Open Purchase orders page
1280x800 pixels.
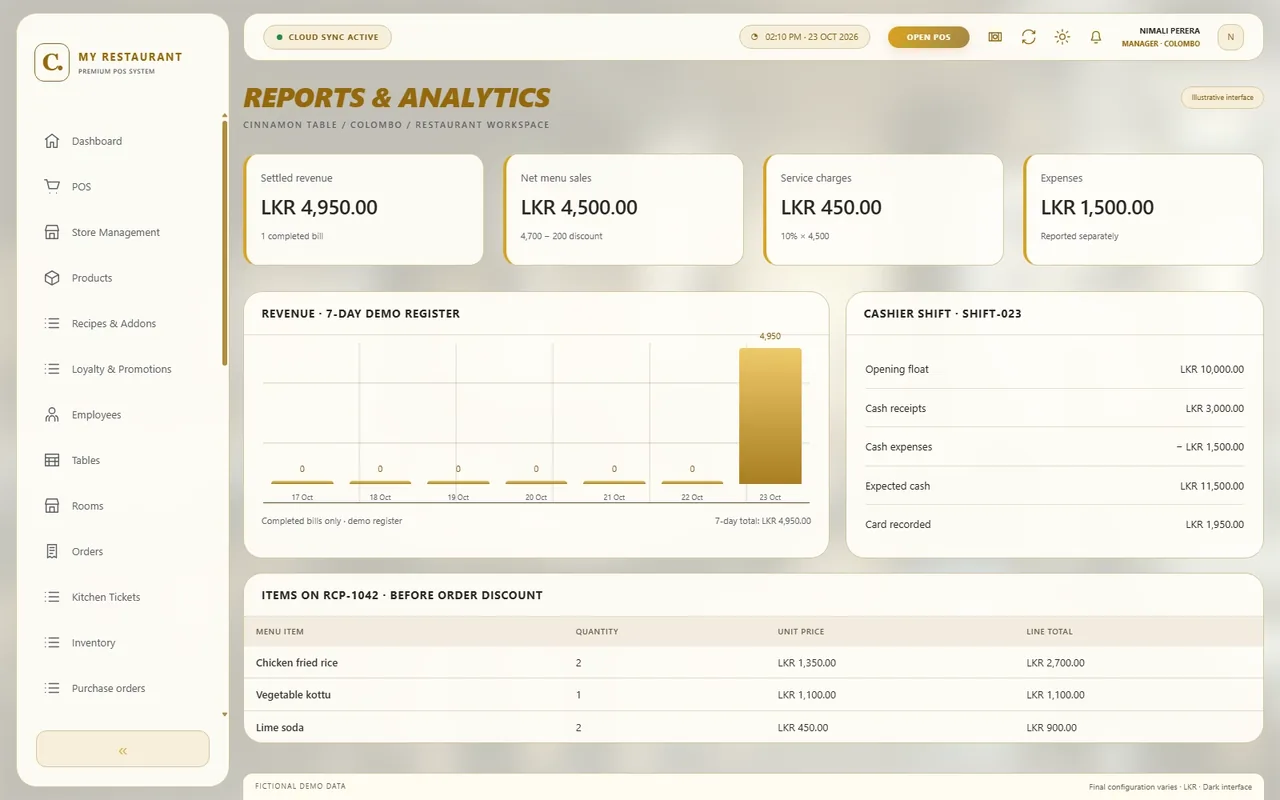tap(123, 688)
